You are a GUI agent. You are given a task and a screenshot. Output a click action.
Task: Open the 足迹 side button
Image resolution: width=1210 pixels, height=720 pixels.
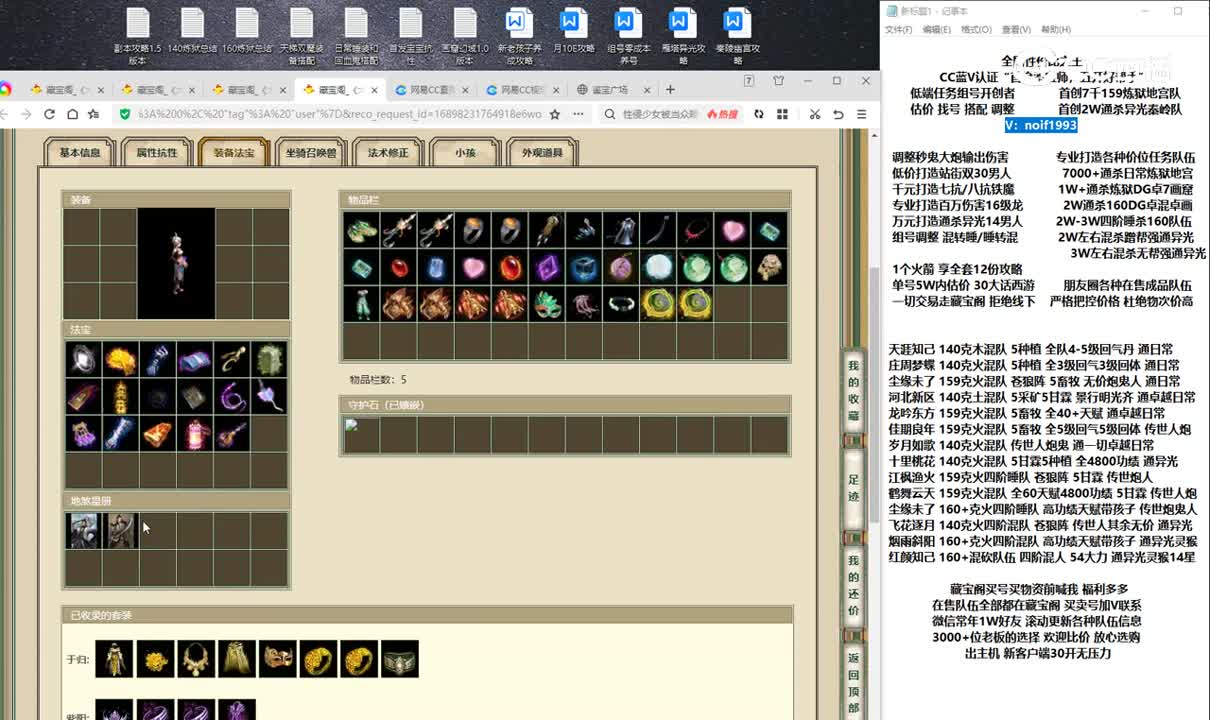pos(853,487)
